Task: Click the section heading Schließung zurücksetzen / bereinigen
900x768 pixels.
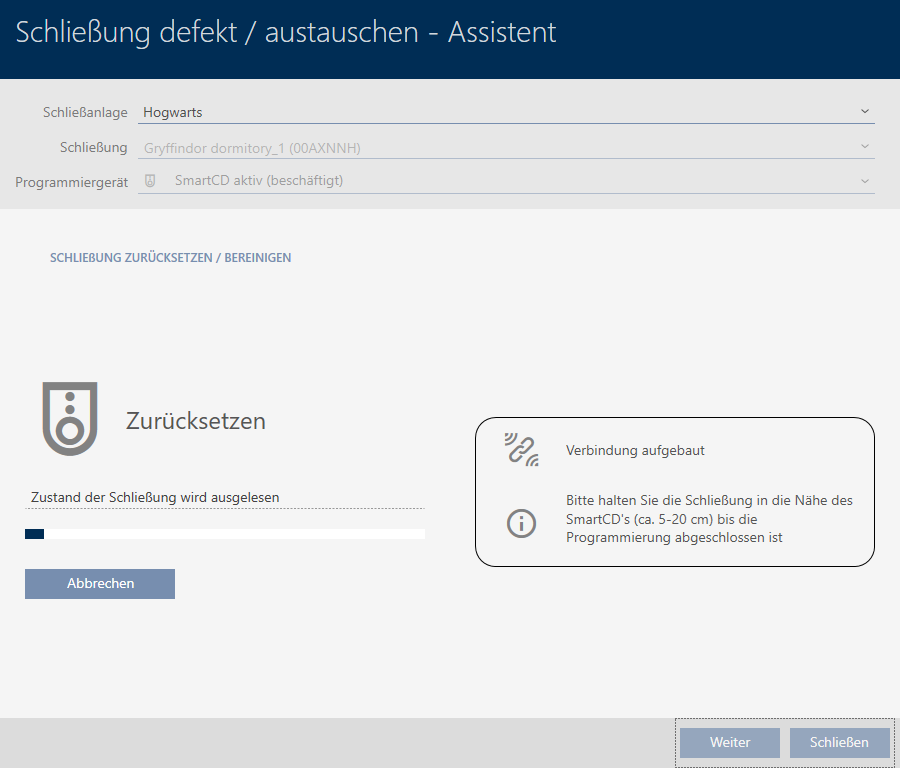Action: tap(170, 258)
